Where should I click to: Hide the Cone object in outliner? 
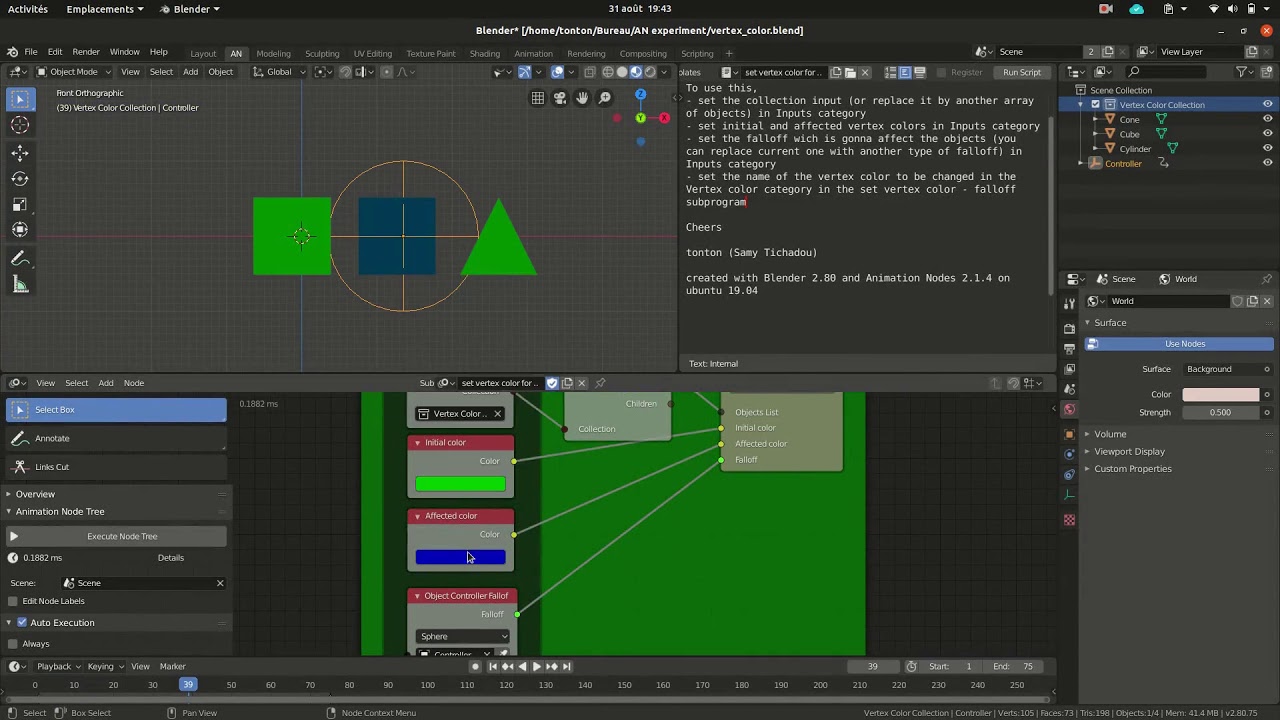[1267, 119]
